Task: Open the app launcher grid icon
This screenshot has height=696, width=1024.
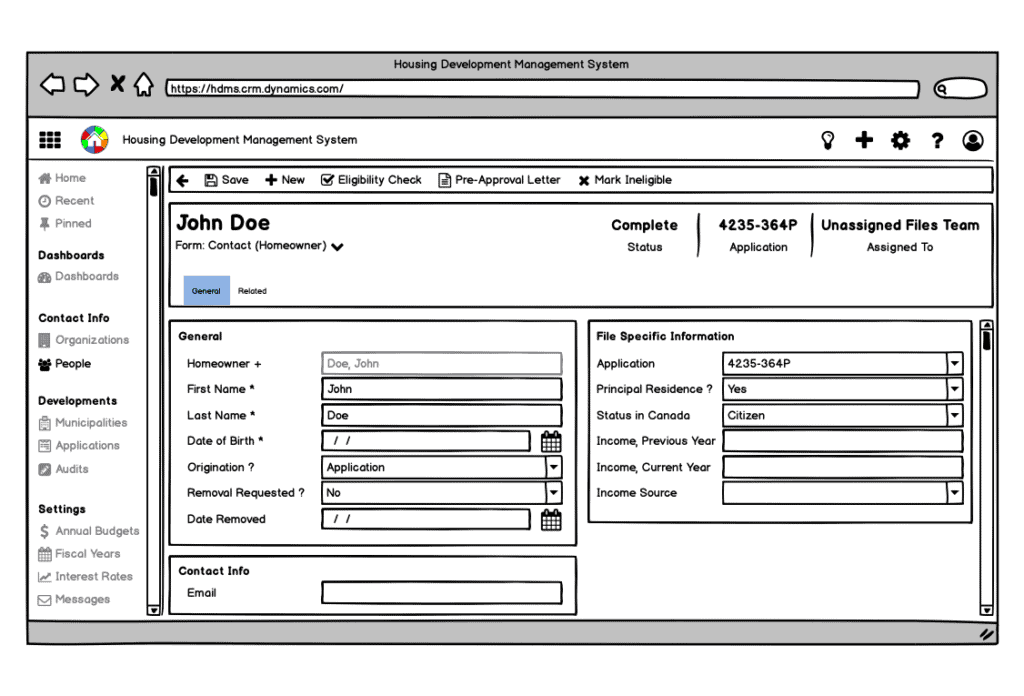Action: click(x=49, y=140)
